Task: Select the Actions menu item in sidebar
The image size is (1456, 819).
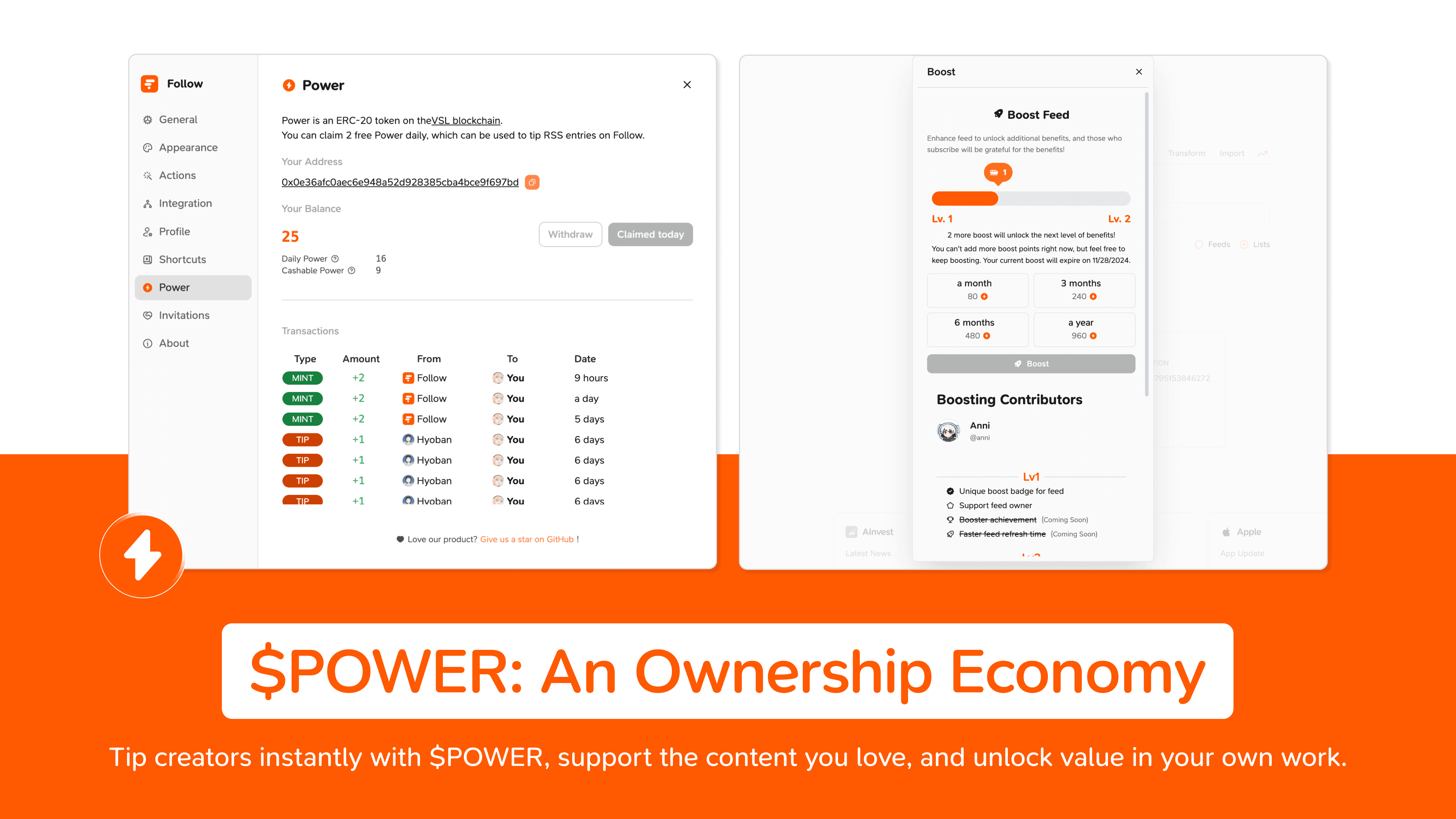Action: coord(175,175)
